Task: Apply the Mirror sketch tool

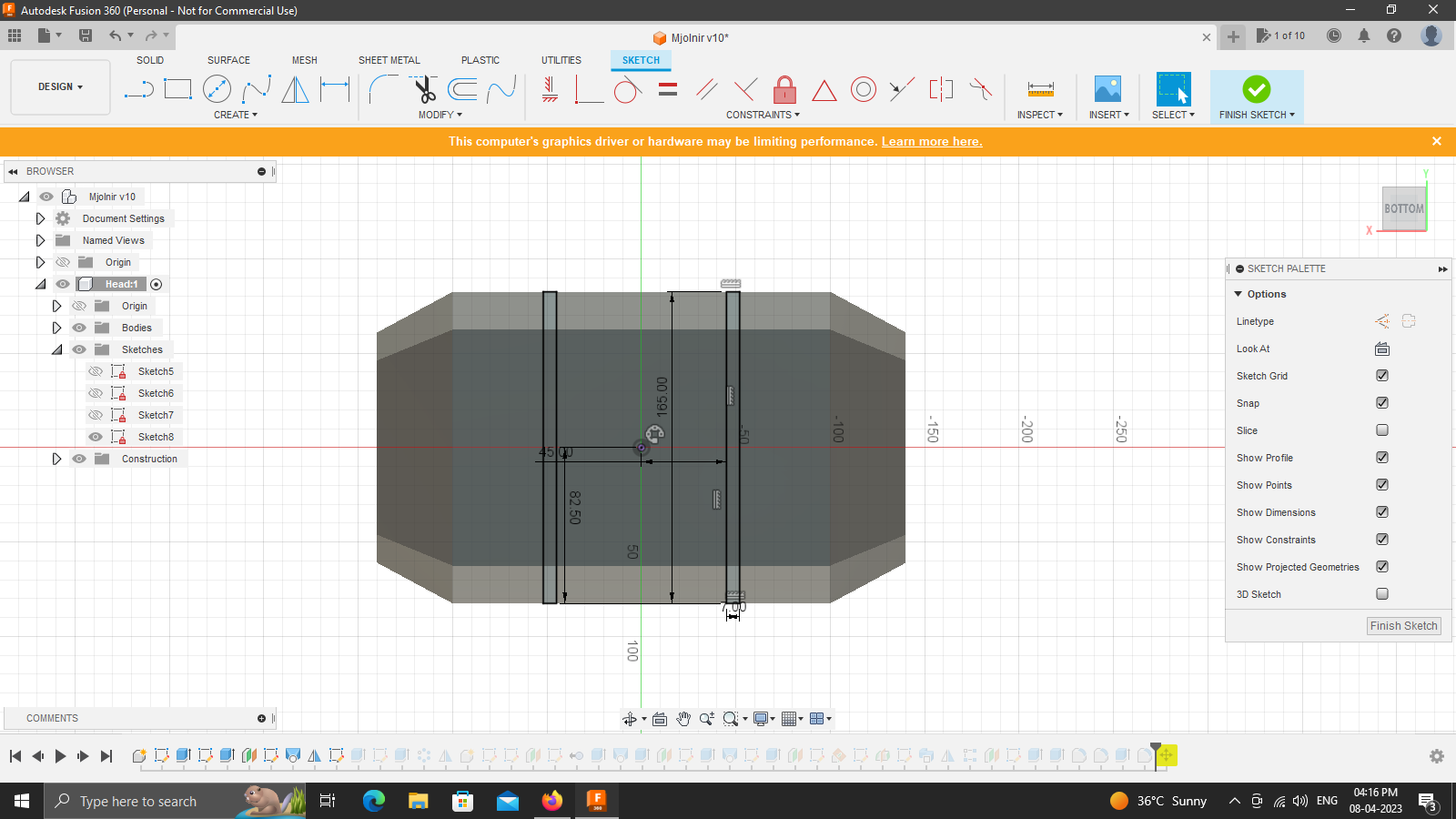Action: [x=295, y=88]
